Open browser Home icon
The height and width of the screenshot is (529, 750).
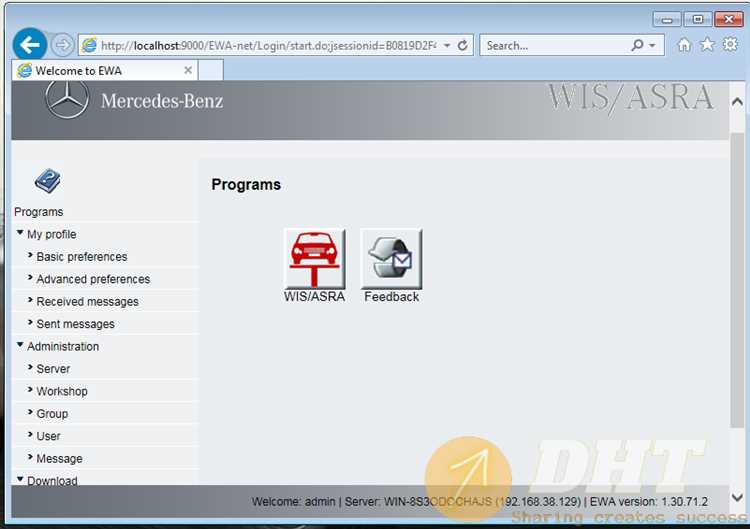(x=684, y=45)
